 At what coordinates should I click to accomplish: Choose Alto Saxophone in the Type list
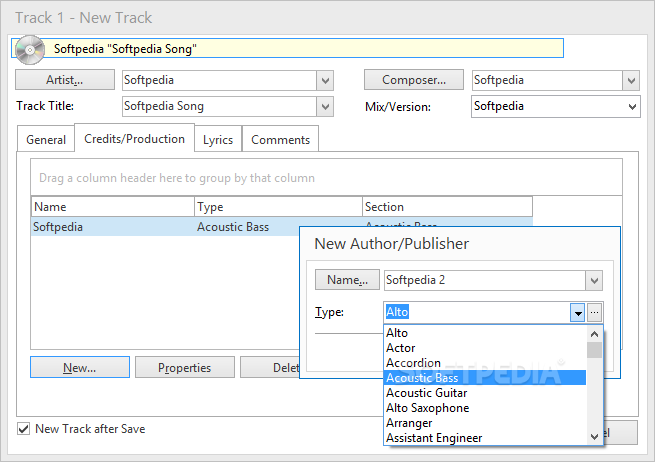pos(485,408)
